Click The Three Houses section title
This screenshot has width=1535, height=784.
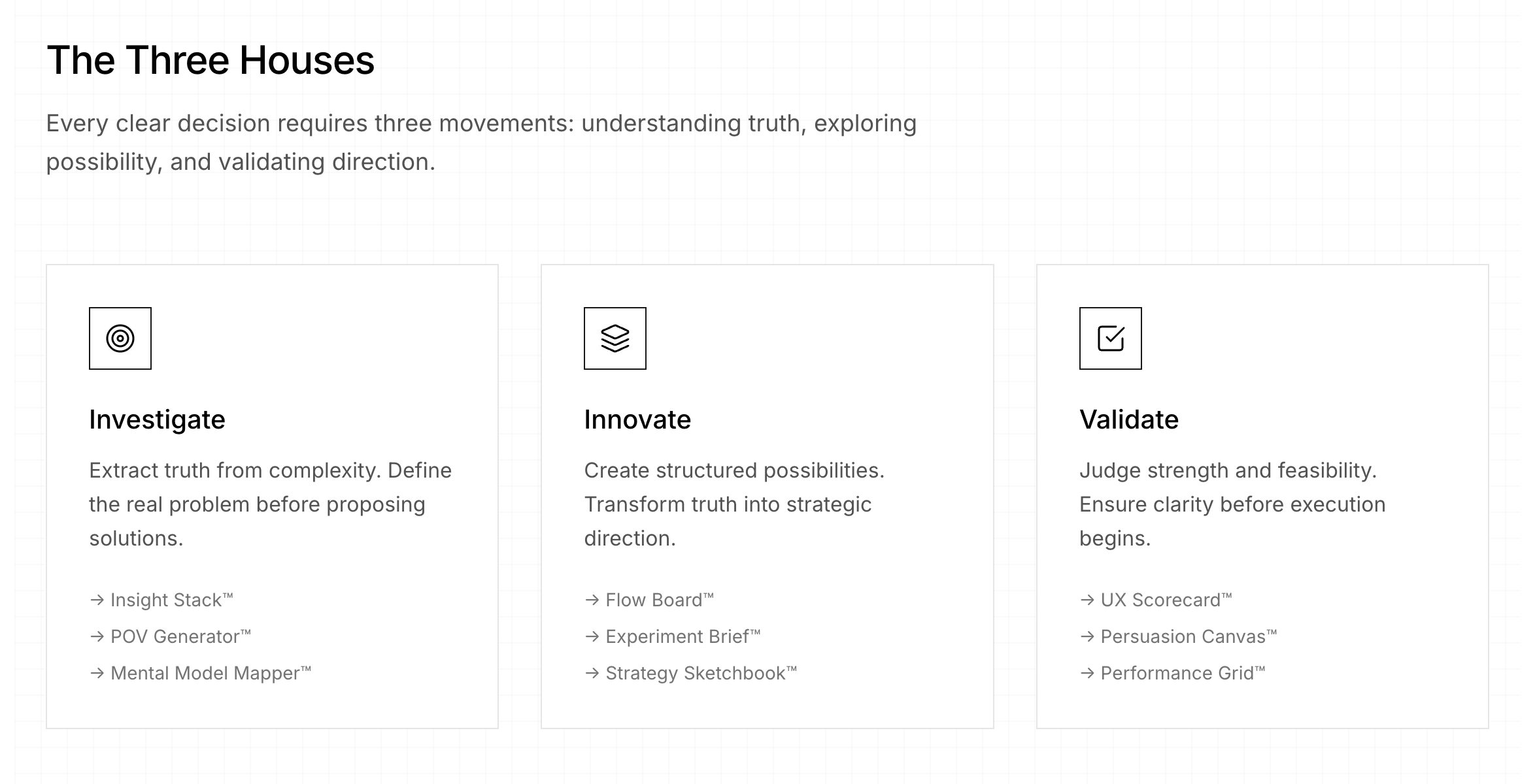(211, 60)
